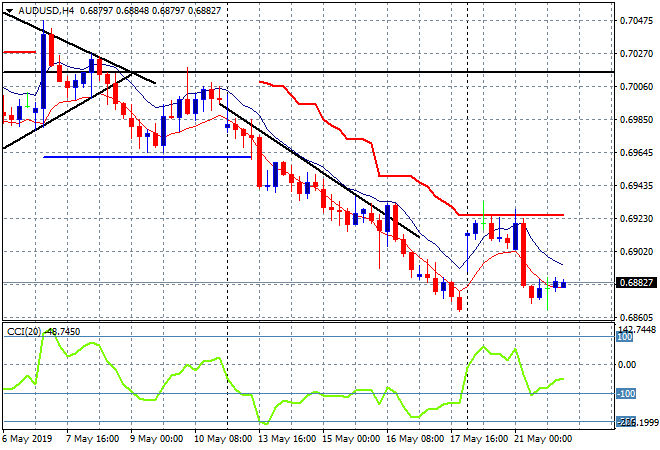660x450 pixels.
Task: Click the AUDUSD,H4 chart title text
Action: click(x=46, y=11)
